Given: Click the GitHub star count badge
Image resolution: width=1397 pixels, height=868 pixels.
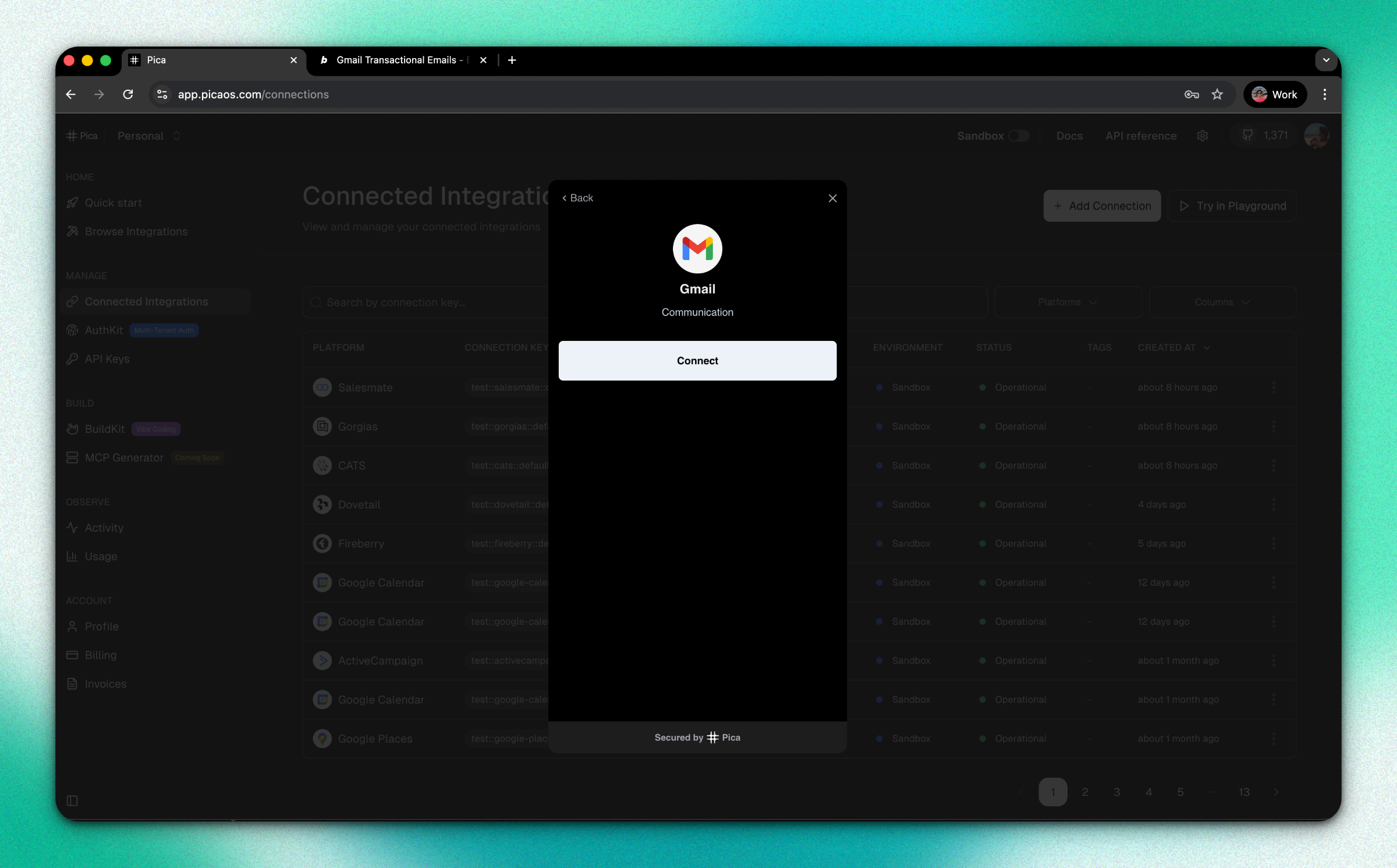Looking at the screenshot, I should coord(1263,135).
